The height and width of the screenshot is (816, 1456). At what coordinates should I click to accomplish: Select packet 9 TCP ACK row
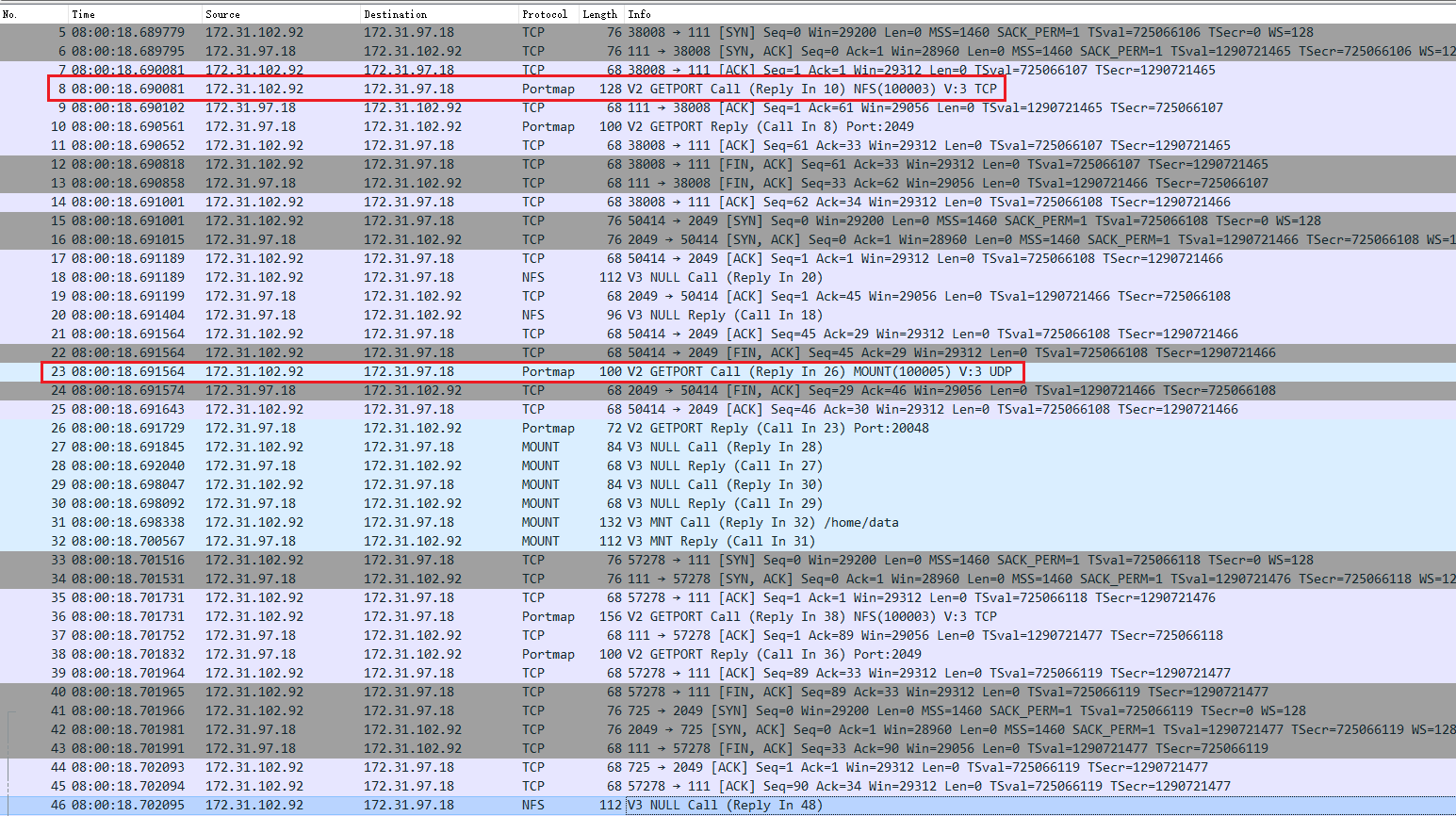(728, 107)
